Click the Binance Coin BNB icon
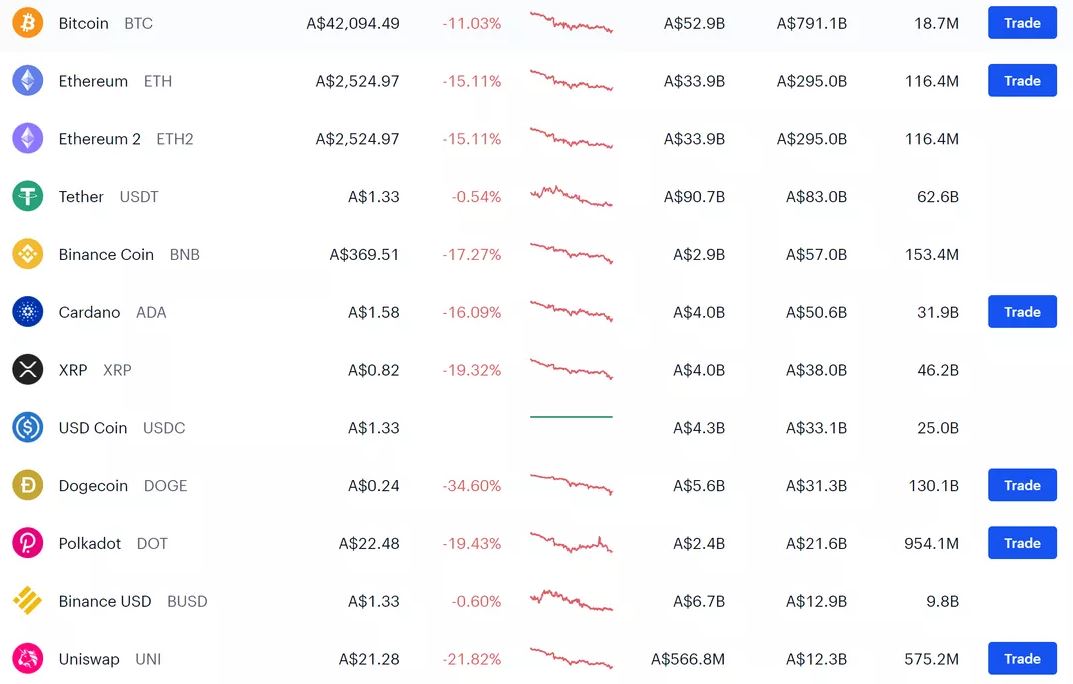 [28, 254]
